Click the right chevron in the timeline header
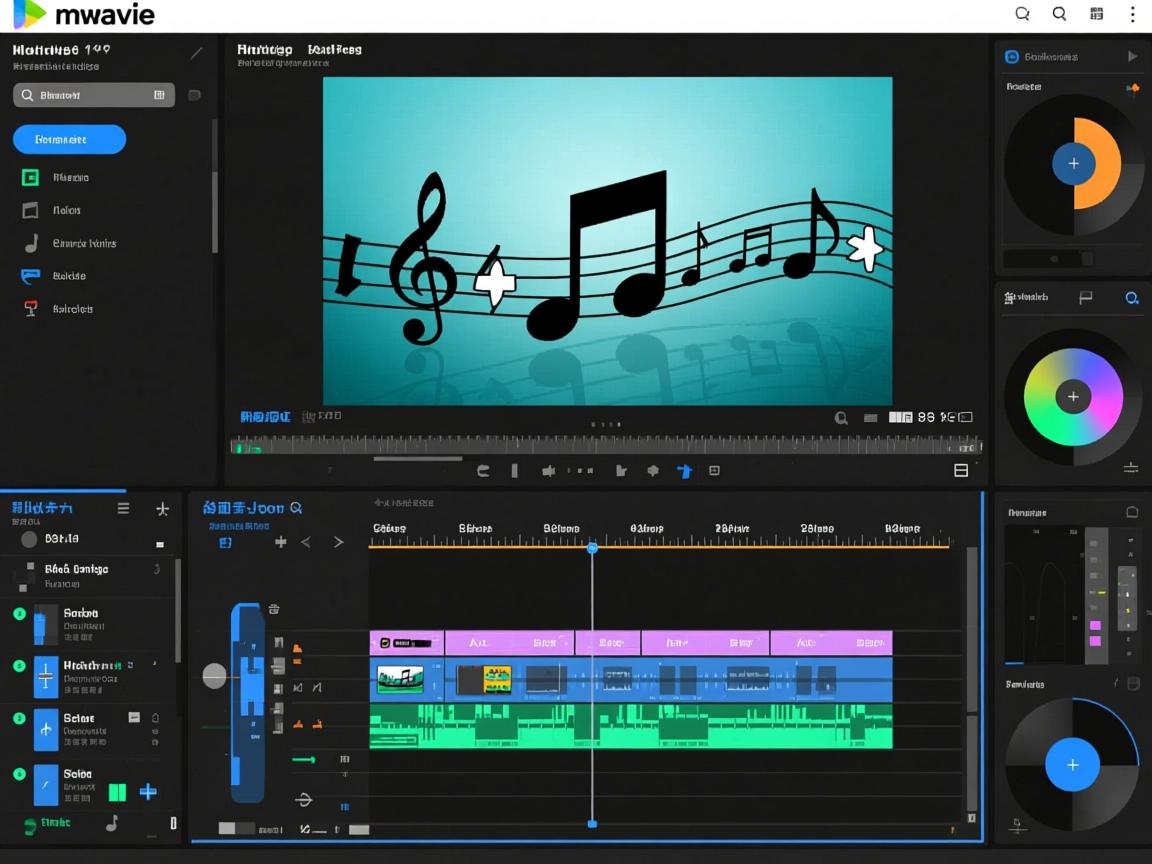This screenshot has height=864, width=1152. tap(338, 542)
